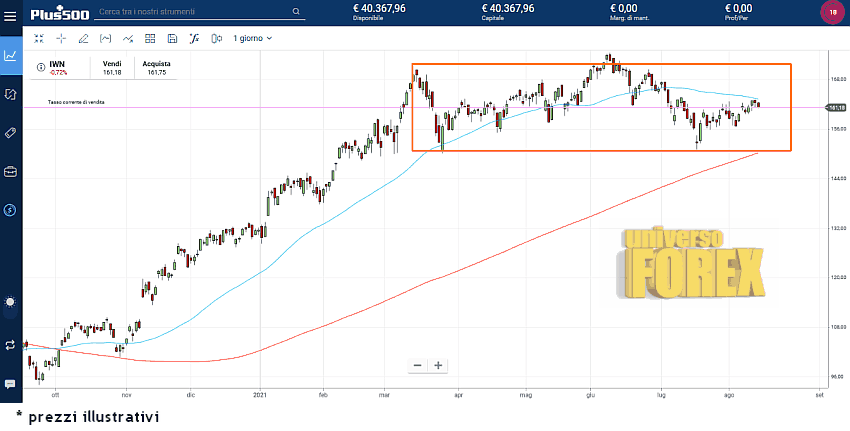850x431 pixels.
Task: Open the candlestick chart type selector
Action: click(216, 38)
